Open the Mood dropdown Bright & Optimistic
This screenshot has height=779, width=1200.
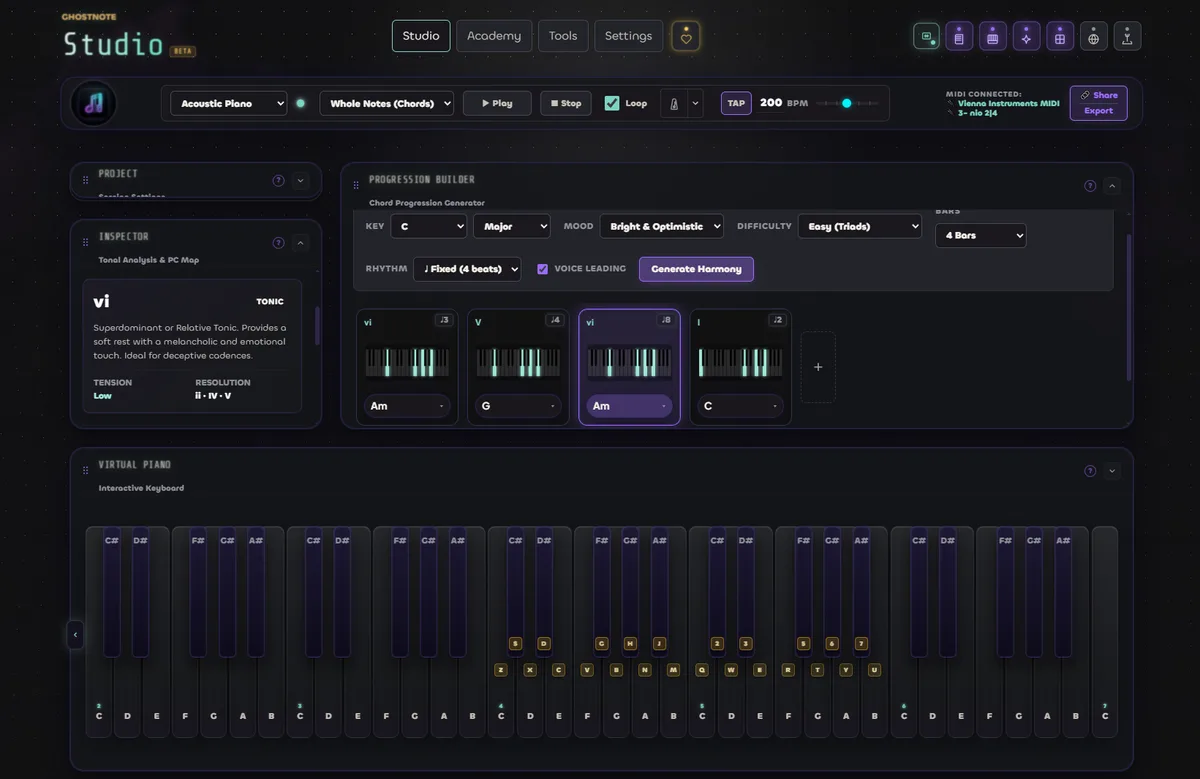click(661, 227)
